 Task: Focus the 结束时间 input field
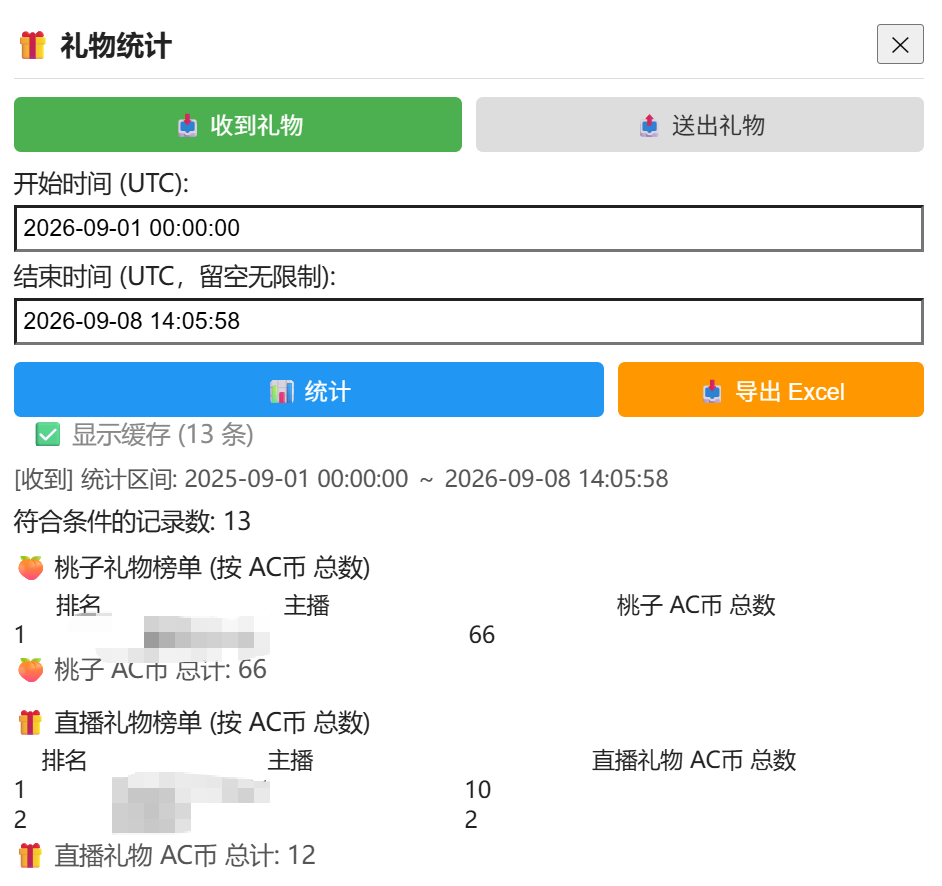(469, 321)
